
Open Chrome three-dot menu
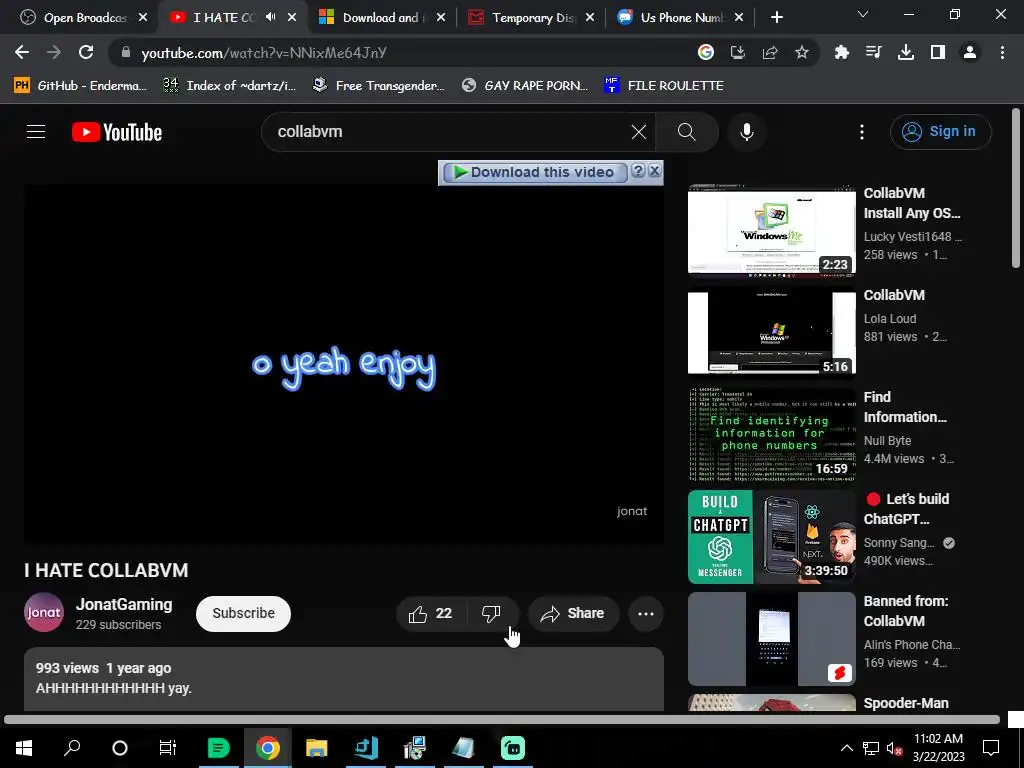click(x=1002, y=52)
